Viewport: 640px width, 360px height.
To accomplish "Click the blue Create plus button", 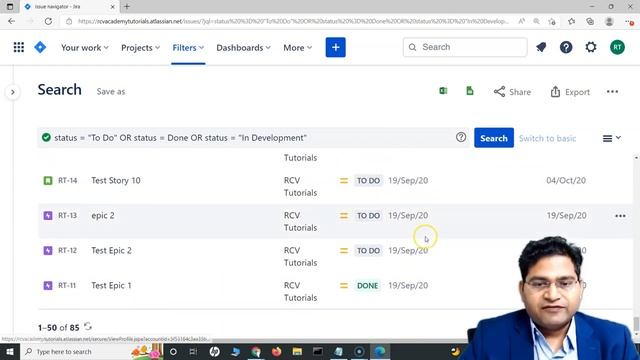I will [336, 47].
